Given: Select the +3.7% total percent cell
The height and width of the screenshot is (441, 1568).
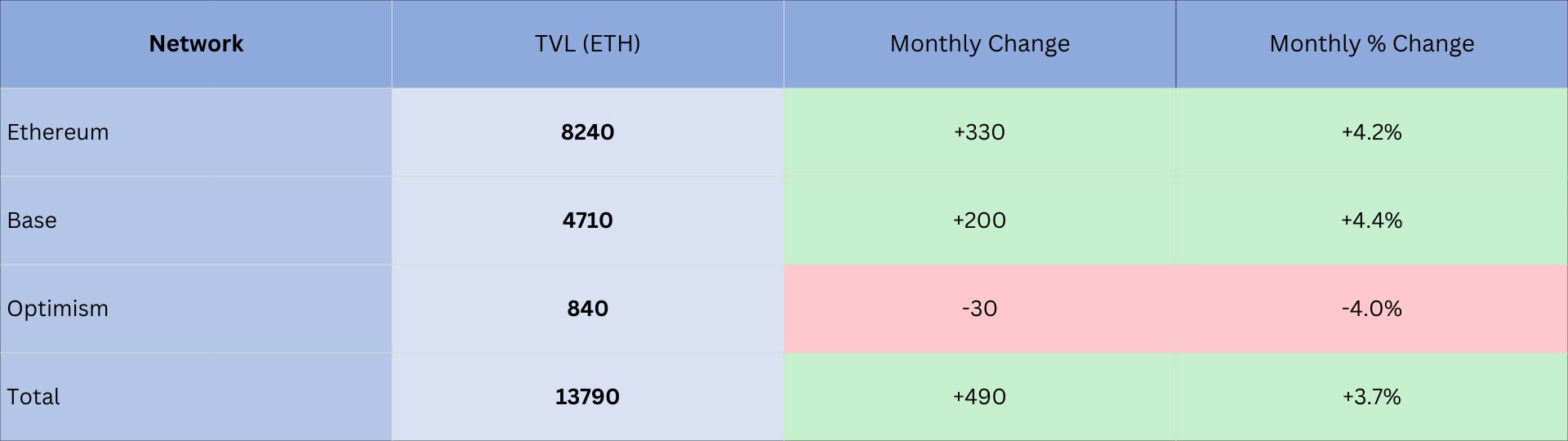Looking at the screenshot, I should tap(1371, 397).
